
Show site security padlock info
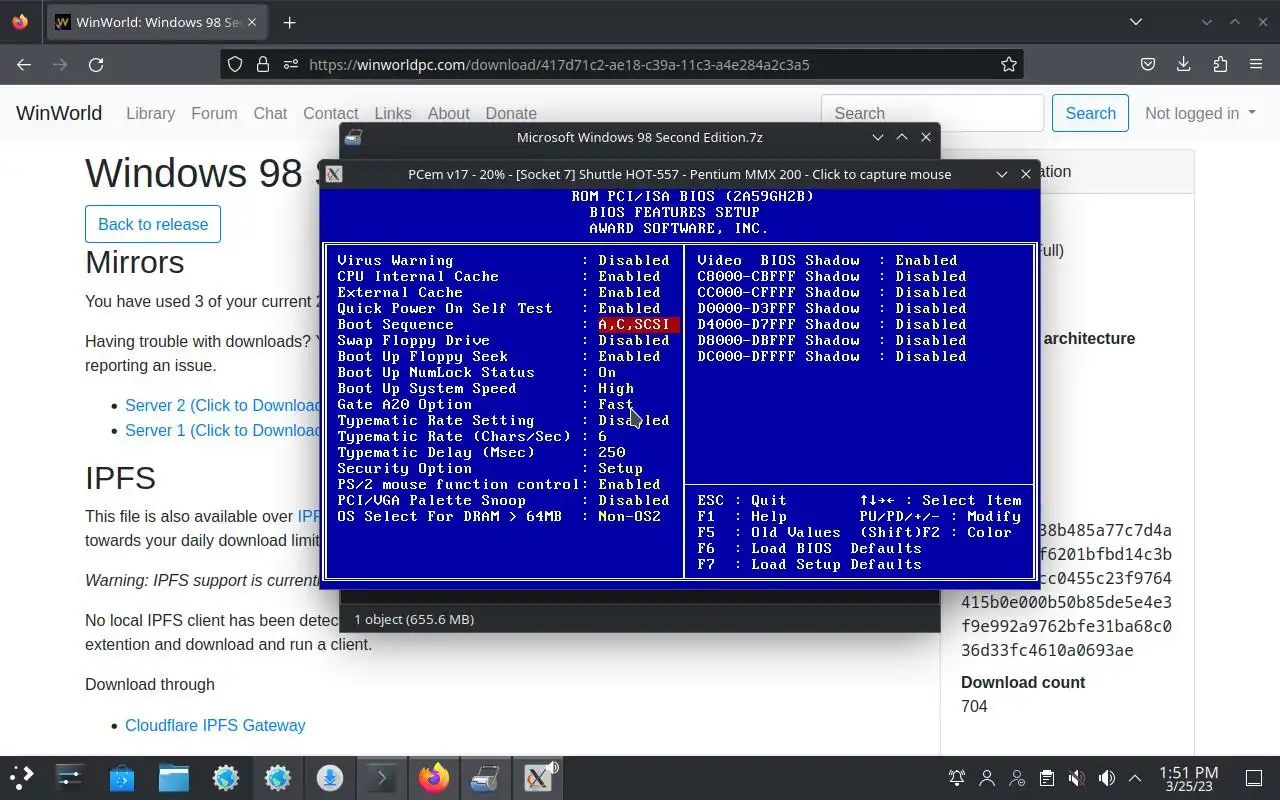pyautogui.click(x=263, y=64)
